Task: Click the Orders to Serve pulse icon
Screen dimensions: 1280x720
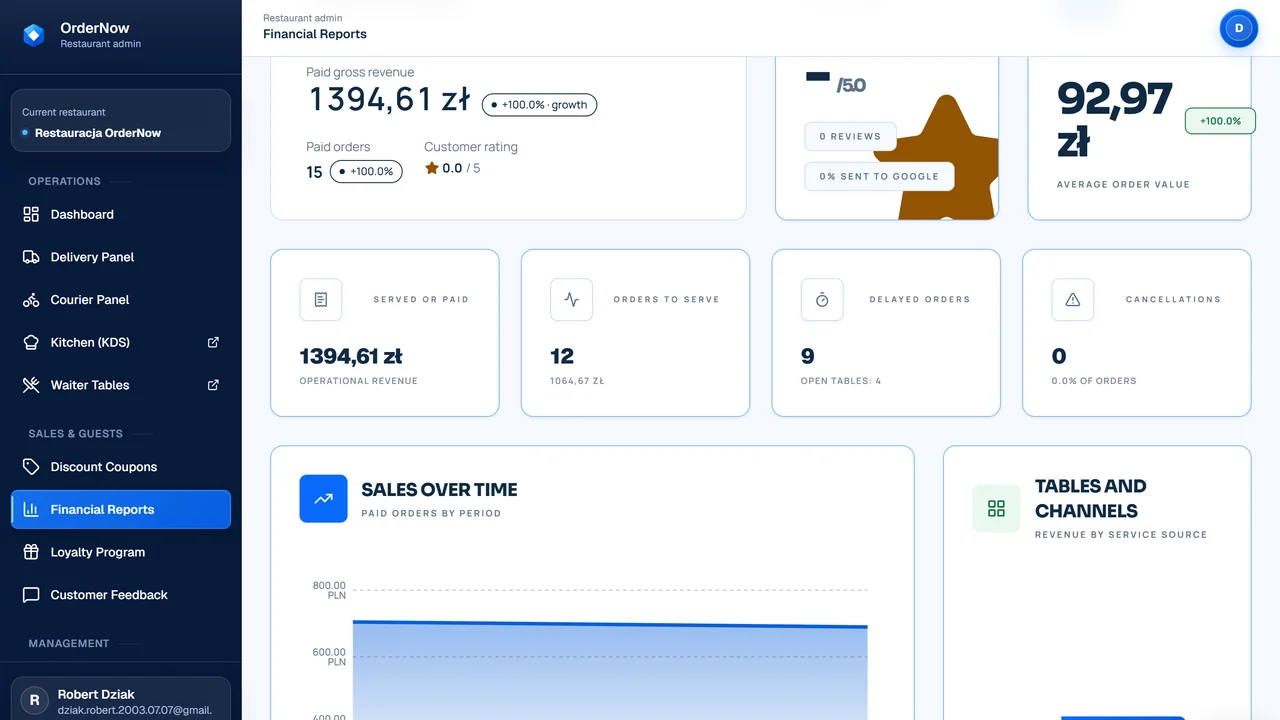Action: 572,300
